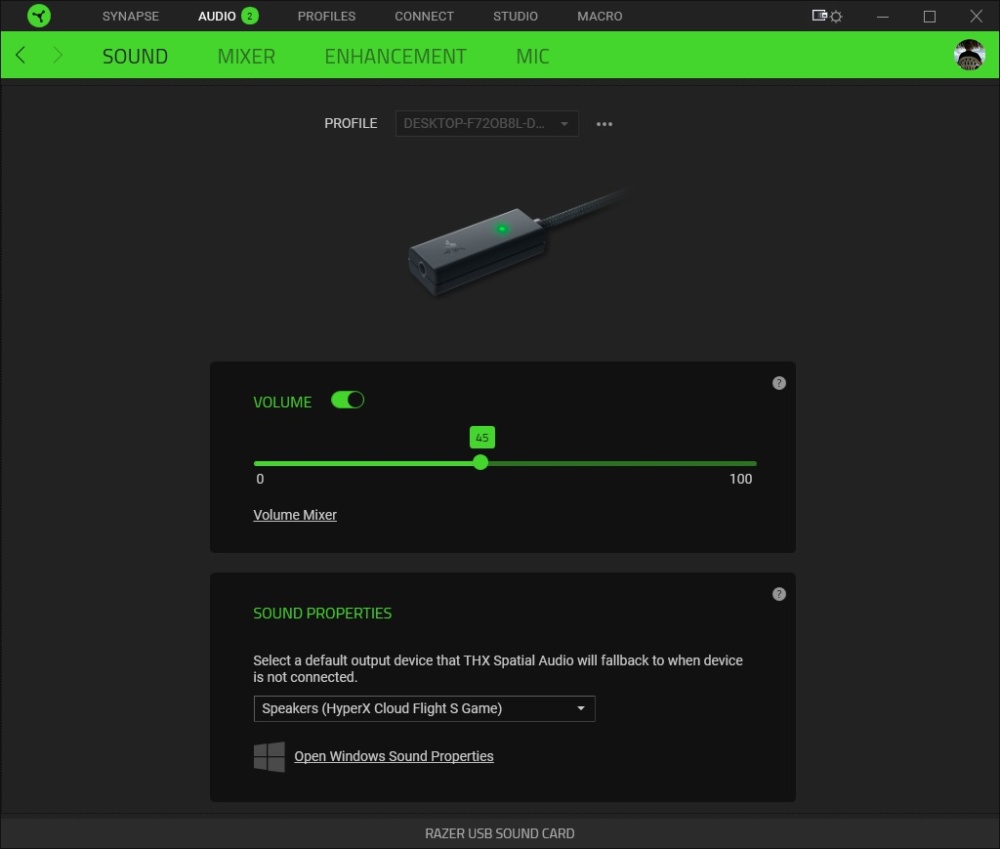This screenshot has width=1000, height=849.
Task: Click the PROFILE label text
Action: tap(351, 123)
